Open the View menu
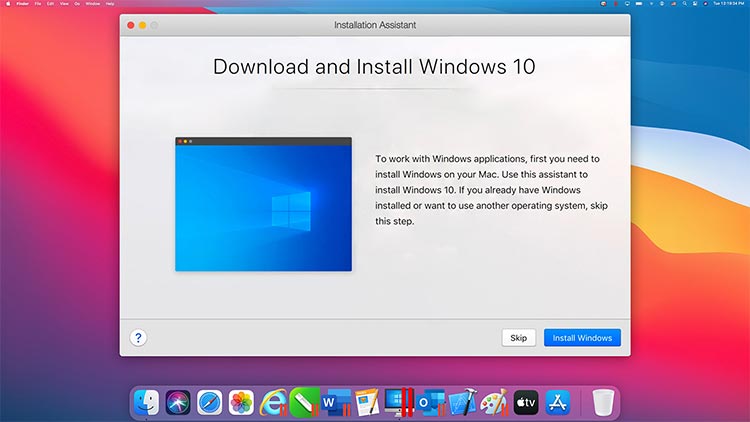 tap(64, 3)
